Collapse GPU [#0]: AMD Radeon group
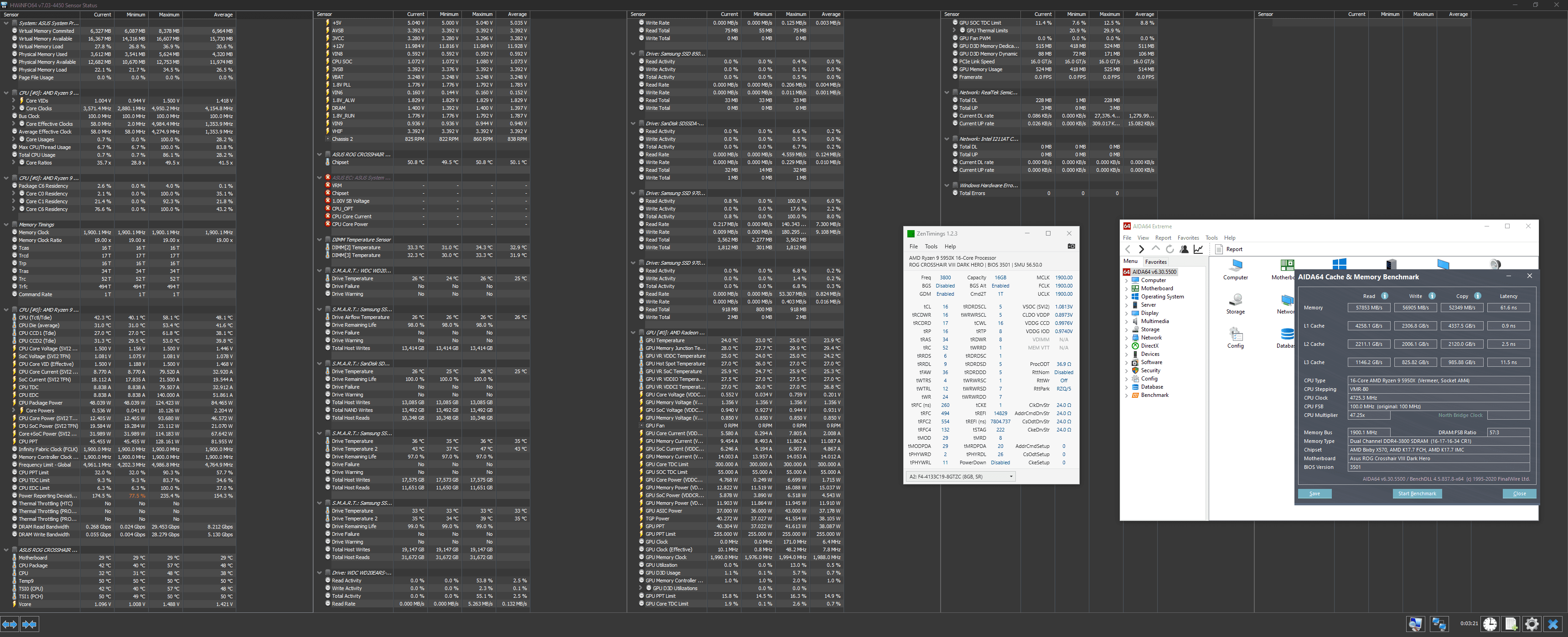 (x=633, y=333)
